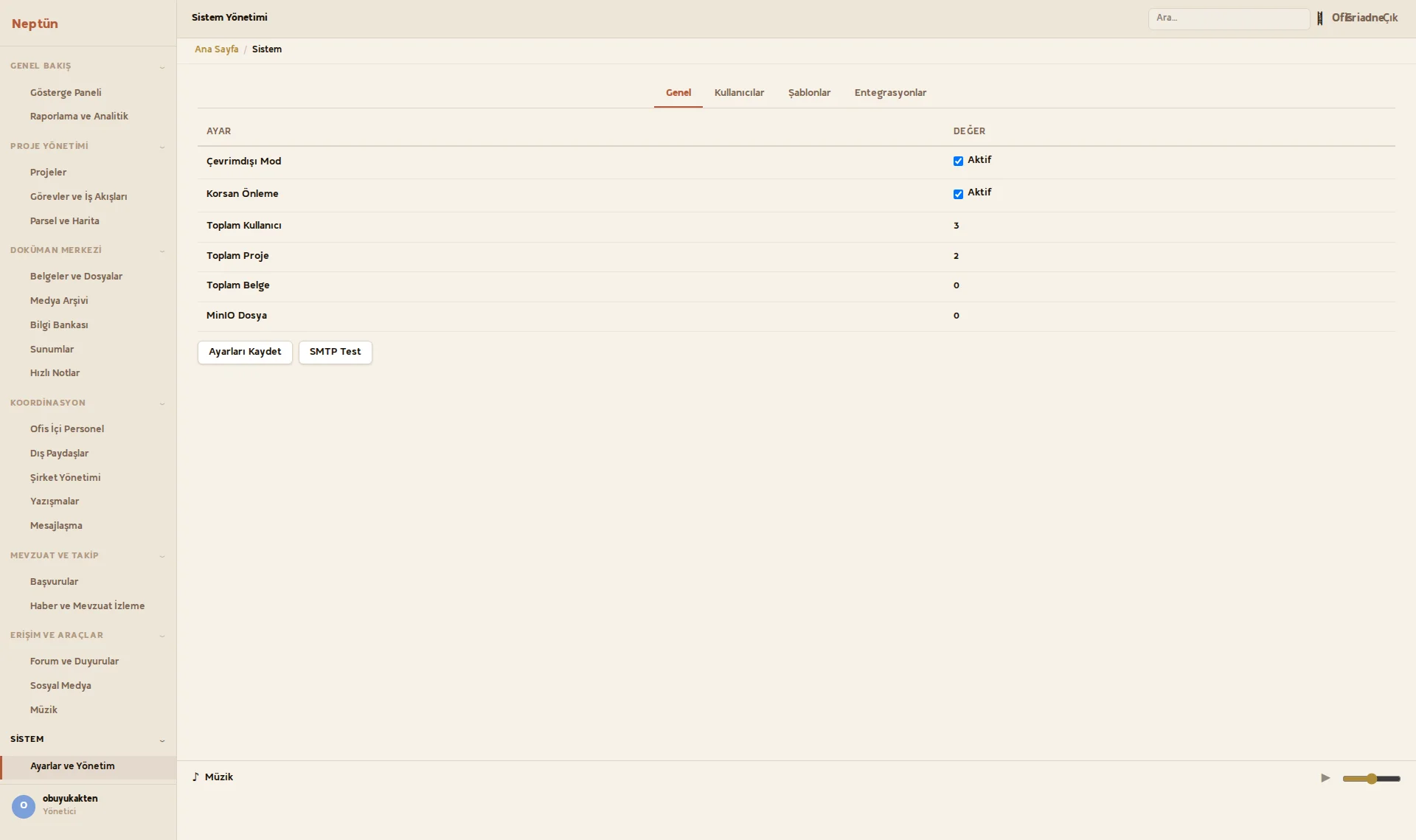The height and width of the screenshot is (840, 1416).
Task: Open Parsel ve Harita
Action: tap(64, 221)
